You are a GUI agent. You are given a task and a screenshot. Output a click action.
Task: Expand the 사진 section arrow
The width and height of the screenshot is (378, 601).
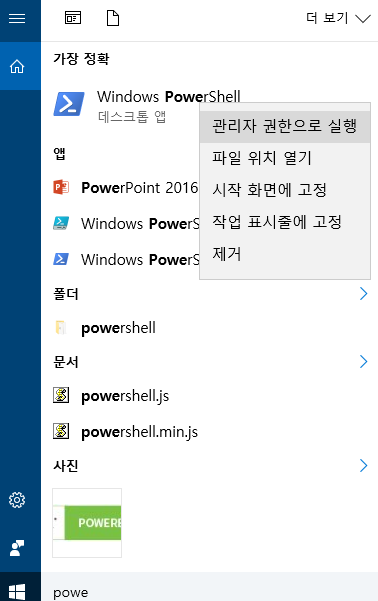pyautogui.click(x=363, y=465)
